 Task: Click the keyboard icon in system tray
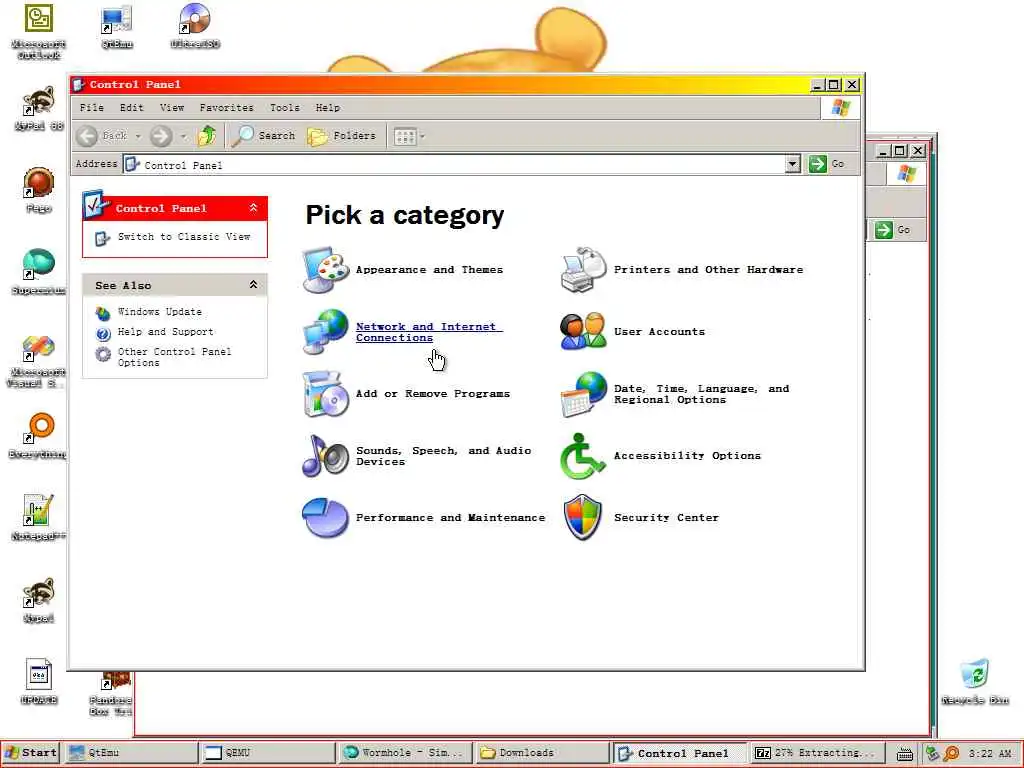[904, 754]
